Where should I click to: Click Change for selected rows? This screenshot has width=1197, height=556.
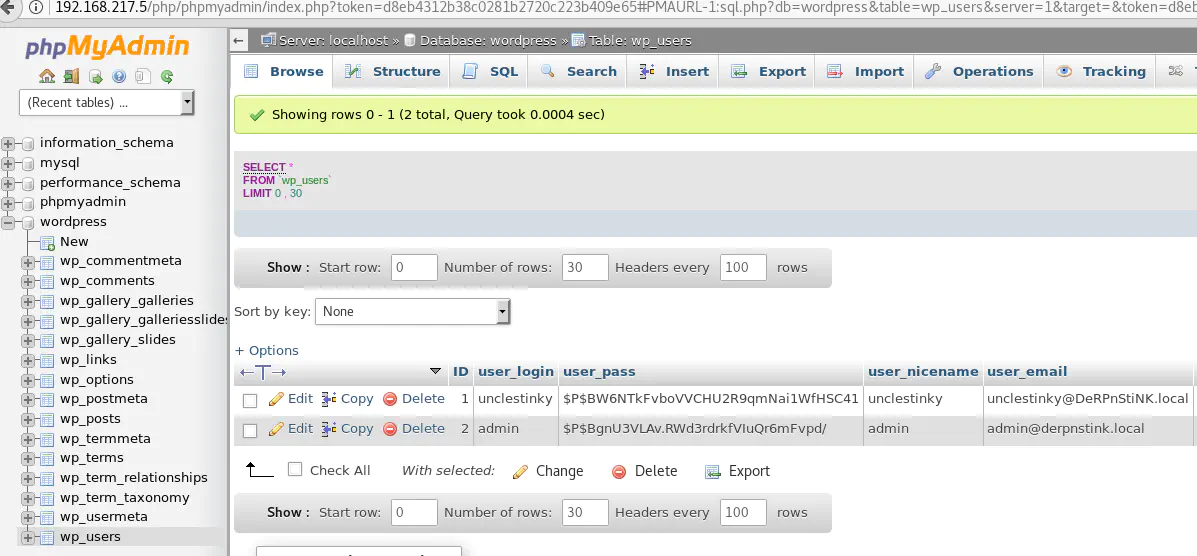[548, 471]
